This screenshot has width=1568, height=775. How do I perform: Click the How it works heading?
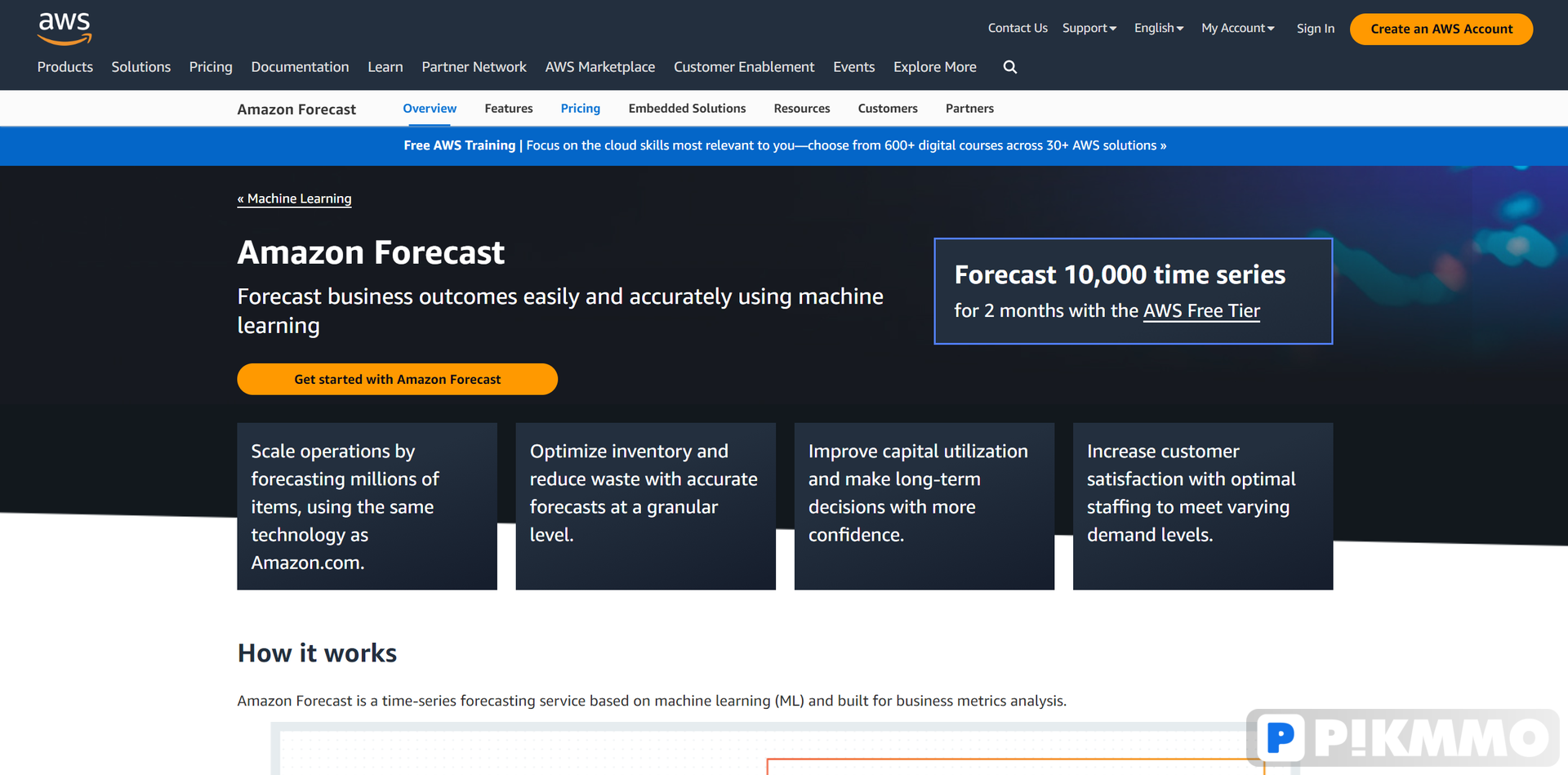click(317, 653)
